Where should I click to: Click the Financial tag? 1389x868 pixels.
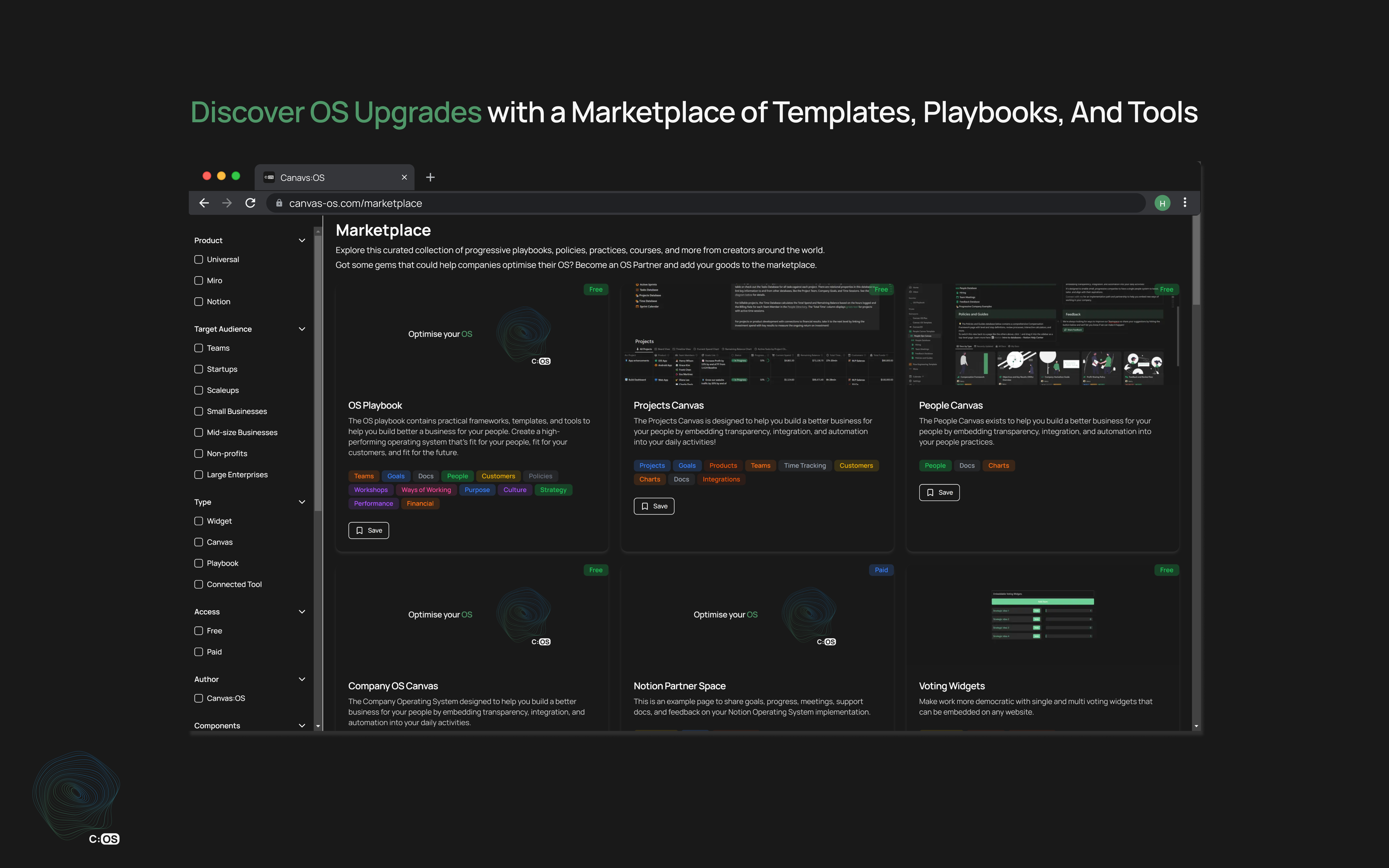pos(420,503)
